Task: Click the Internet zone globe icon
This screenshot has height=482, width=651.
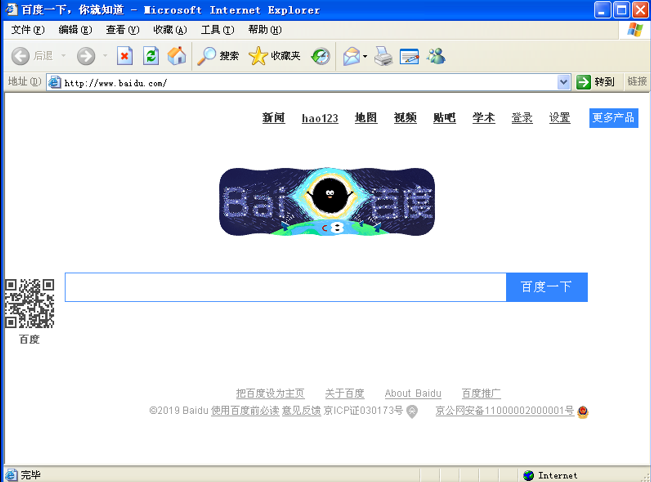Action: pos(529,475)
